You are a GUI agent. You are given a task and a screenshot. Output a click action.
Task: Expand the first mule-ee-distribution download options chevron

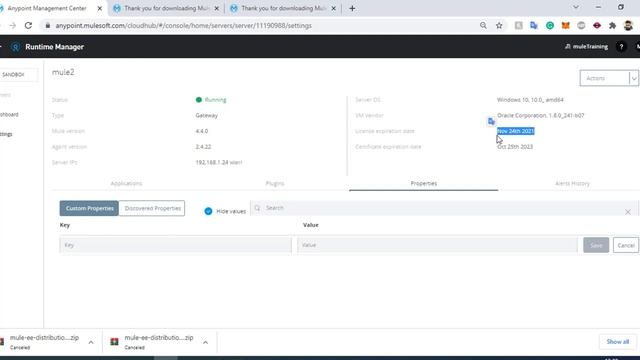91,342
